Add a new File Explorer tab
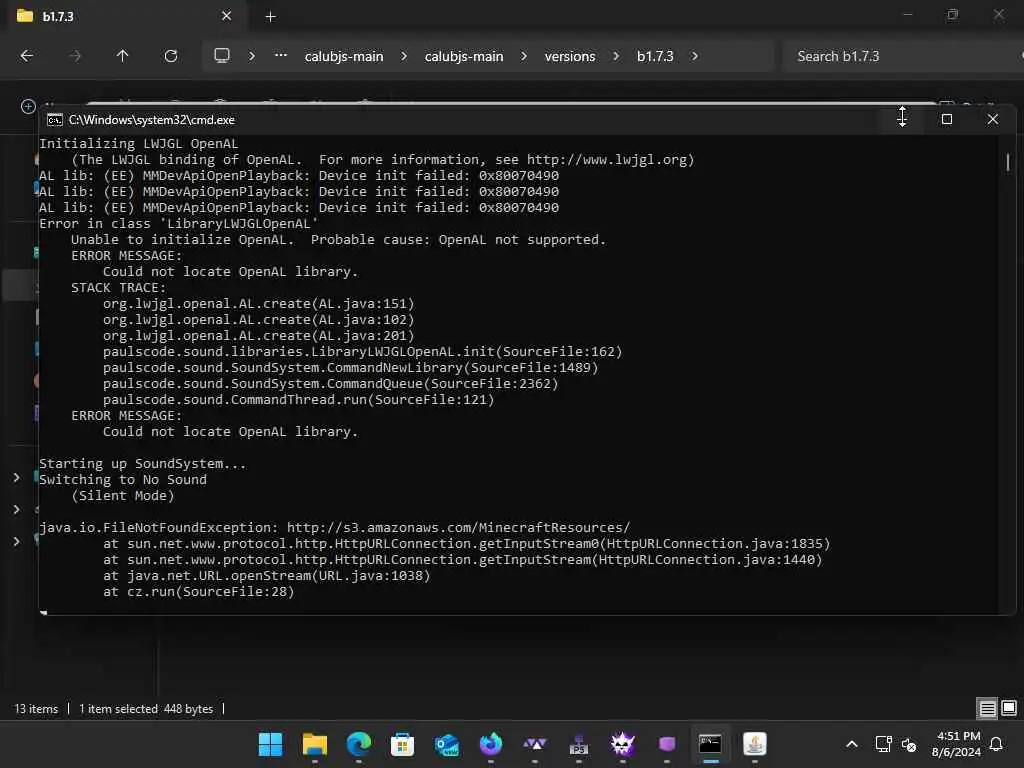Viewport: 1024px width, 768px height. pos(270,17)
